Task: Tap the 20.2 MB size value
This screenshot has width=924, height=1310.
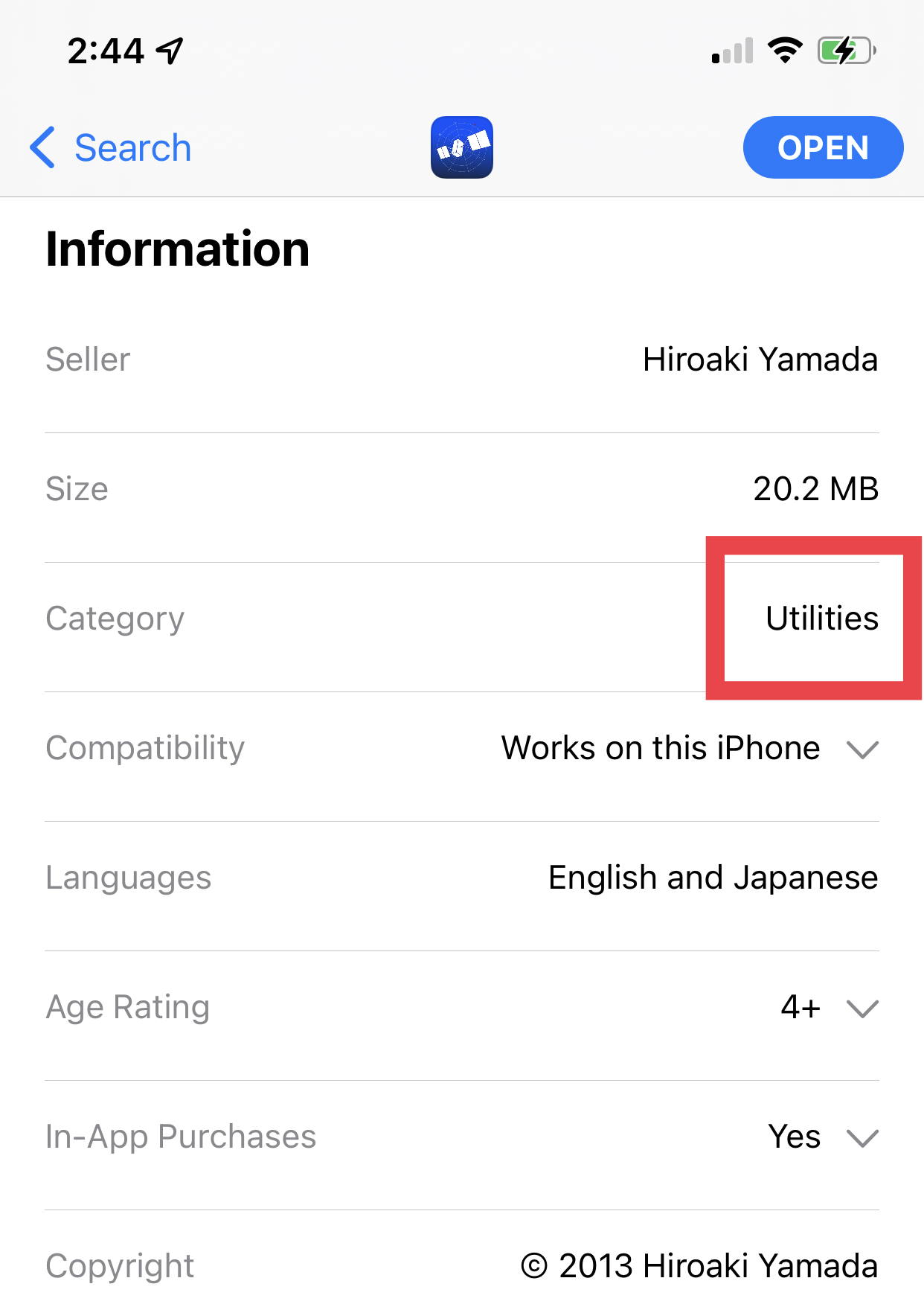Action: click(815, 489)
